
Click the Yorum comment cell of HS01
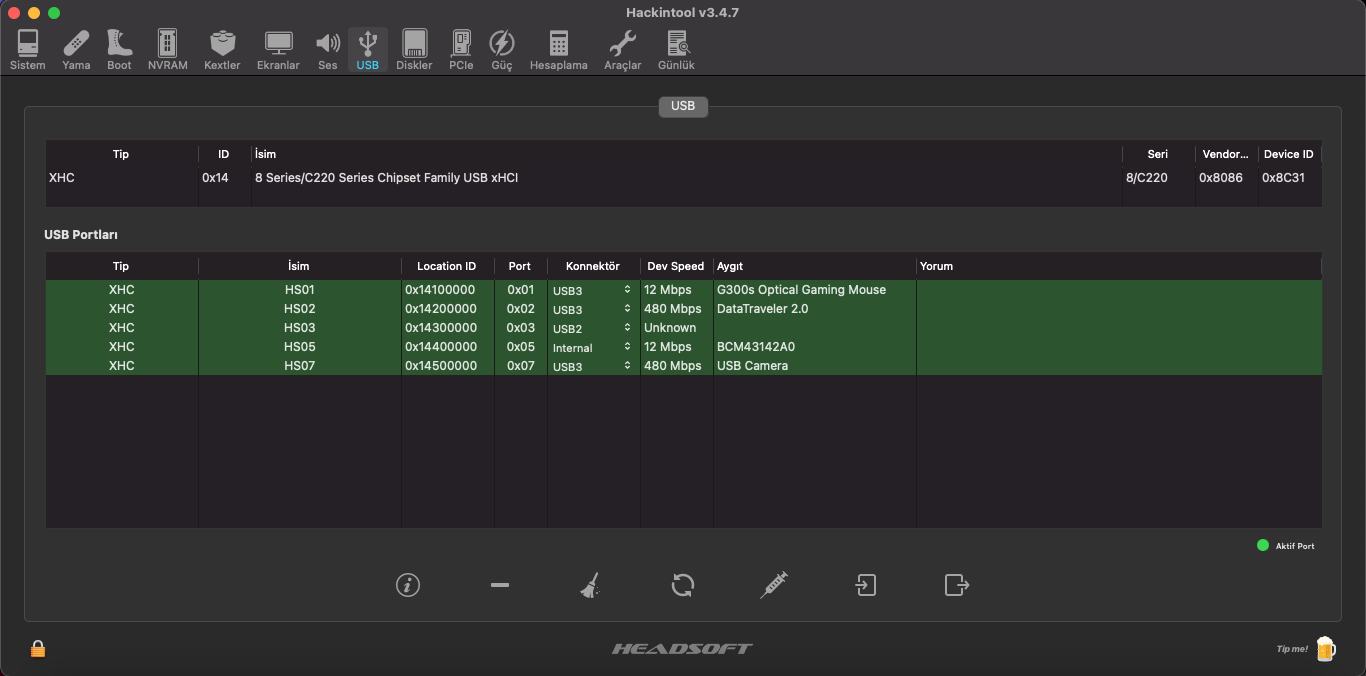click(x=1118, y=290)
